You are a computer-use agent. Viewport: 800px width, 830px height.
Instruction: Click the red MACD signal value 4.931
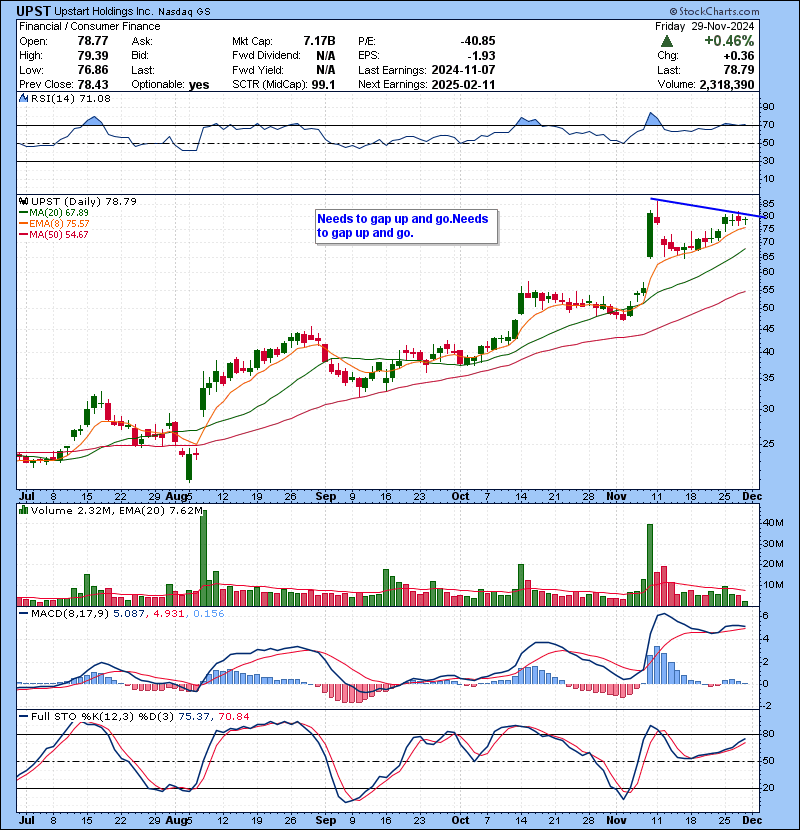pos(169,614)
